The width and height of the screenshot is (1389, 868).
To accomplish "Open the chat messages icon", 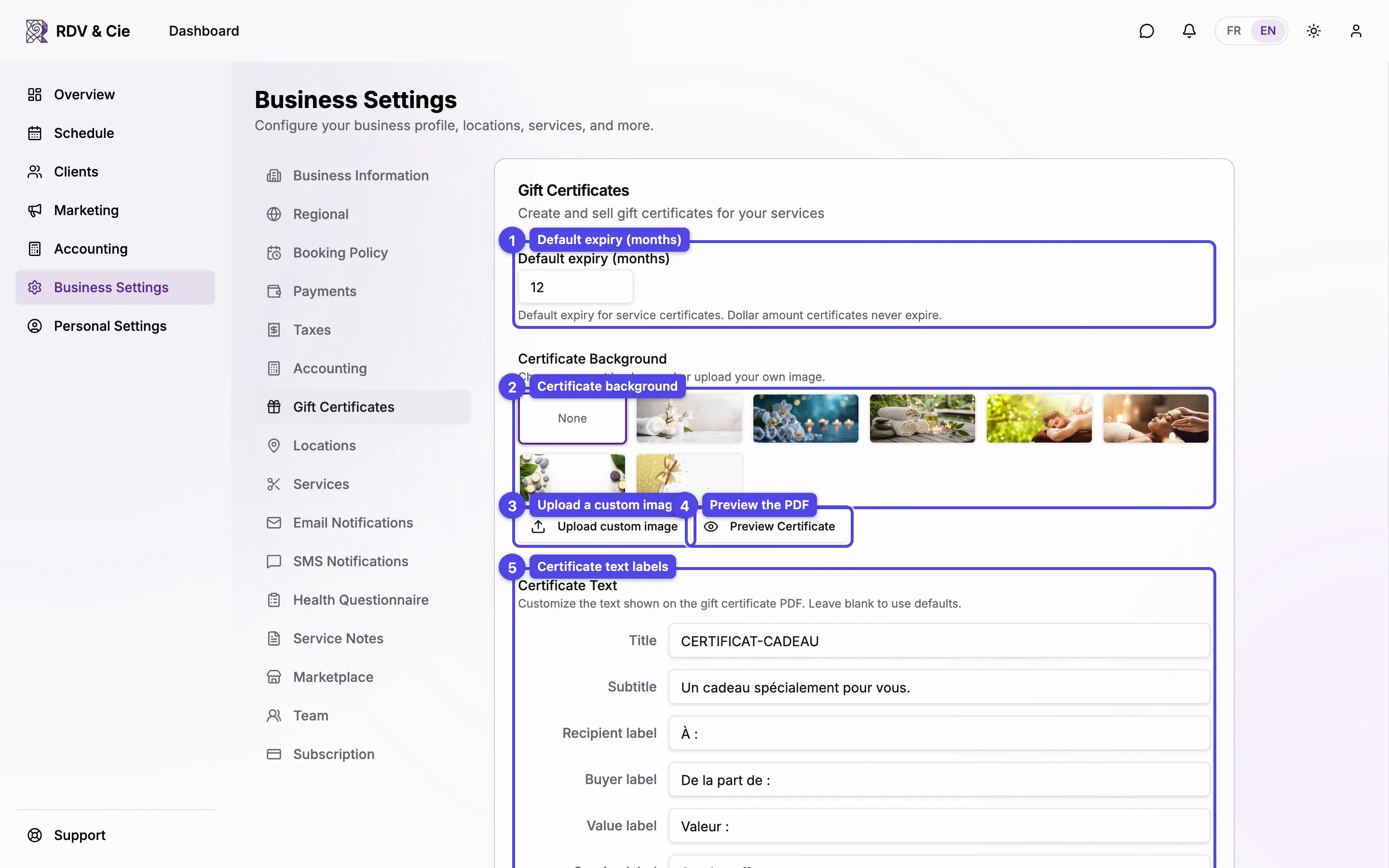I will (1146, 31).
